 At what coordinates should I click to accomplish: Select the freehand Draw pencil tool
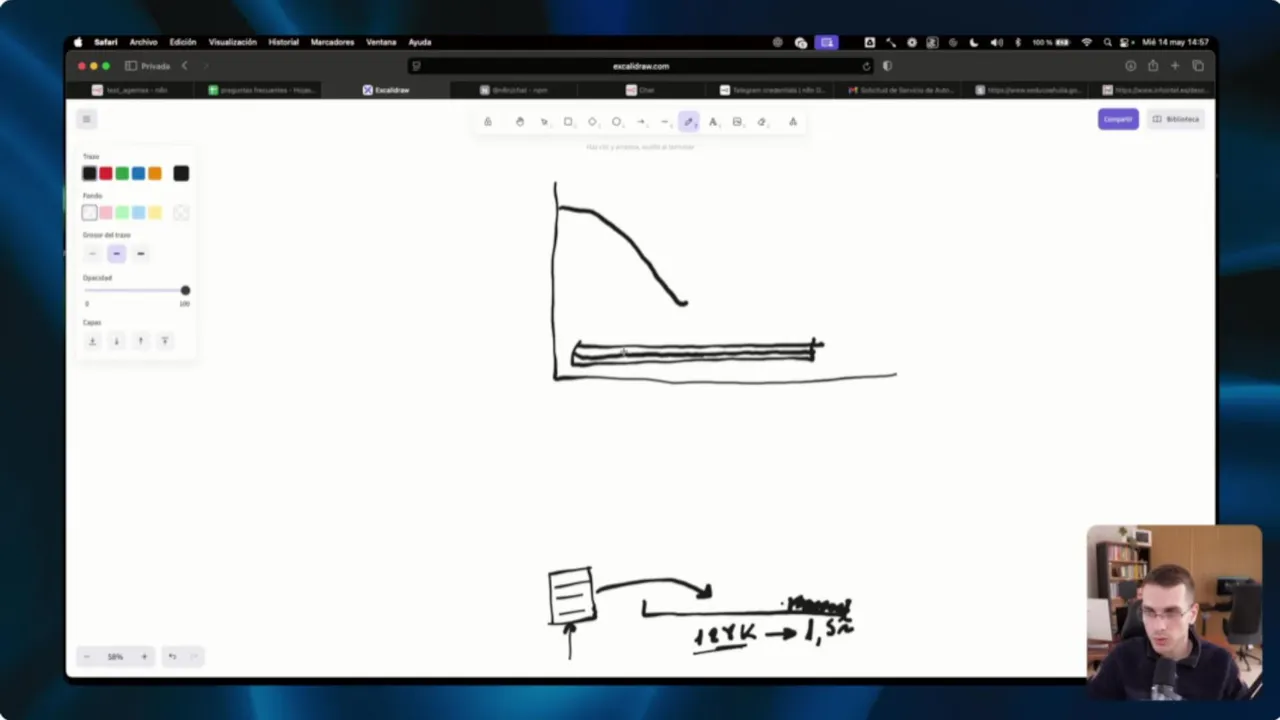coord(689,122)
